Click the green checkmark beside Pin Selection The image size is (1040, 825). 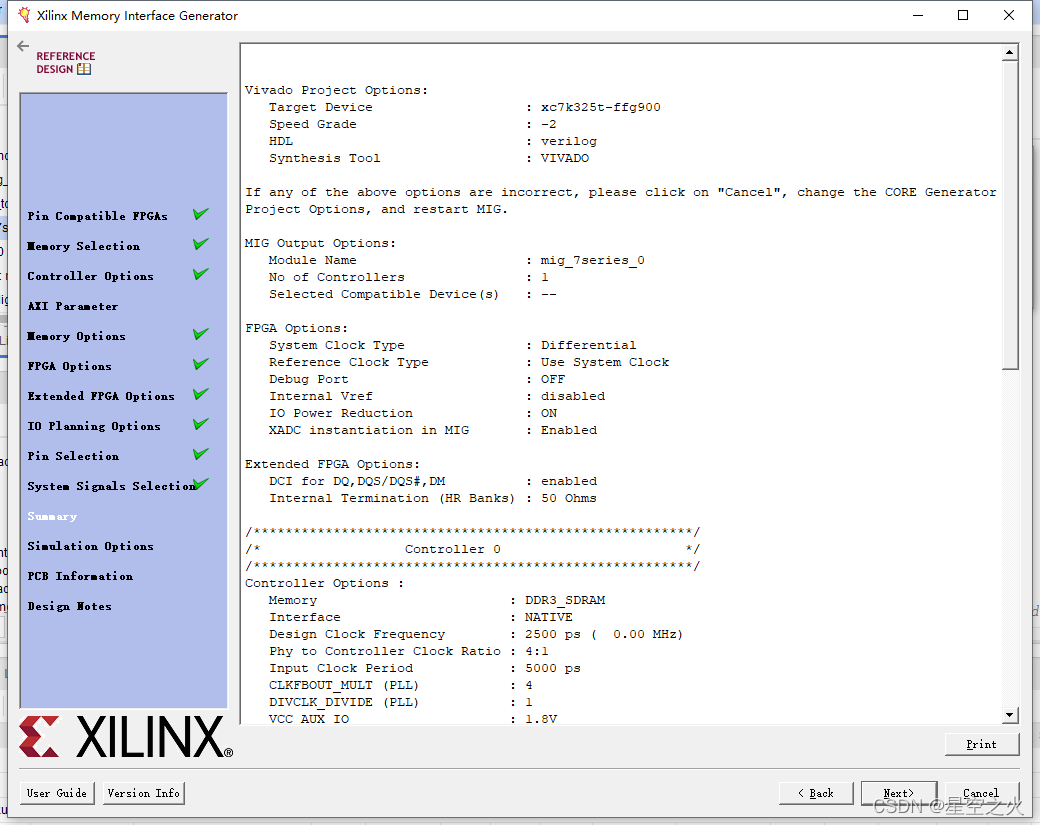(x=201, y=454)
